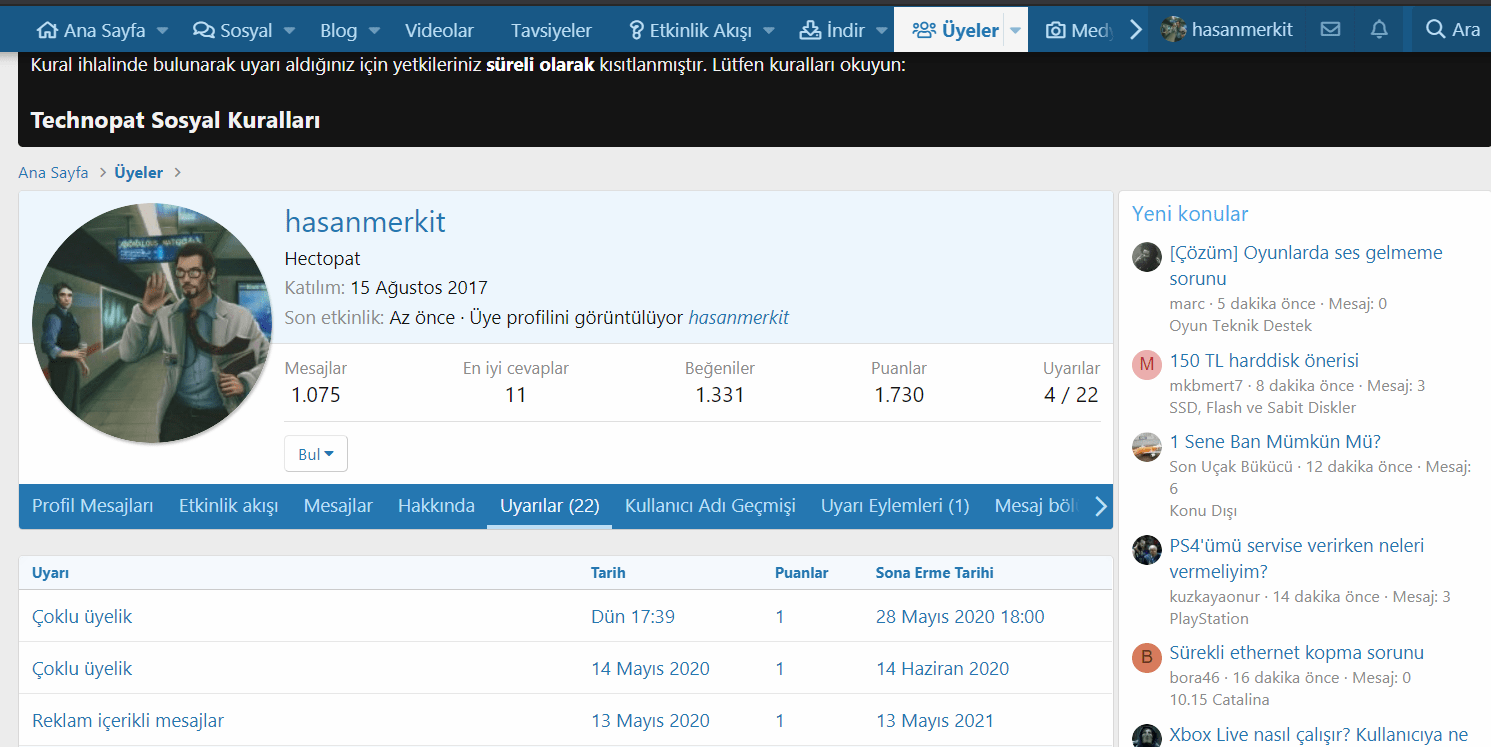The image size is (1491, 747).
Task: Open Çoklu üyelik warning dated 14 Mayıs 2020
Action: (82, 669)
